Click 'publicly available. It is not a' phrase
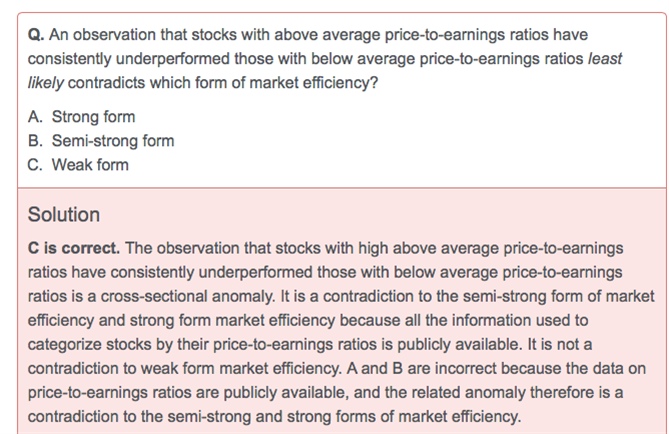Screen dimensions: 669x434 pos(495,344)
